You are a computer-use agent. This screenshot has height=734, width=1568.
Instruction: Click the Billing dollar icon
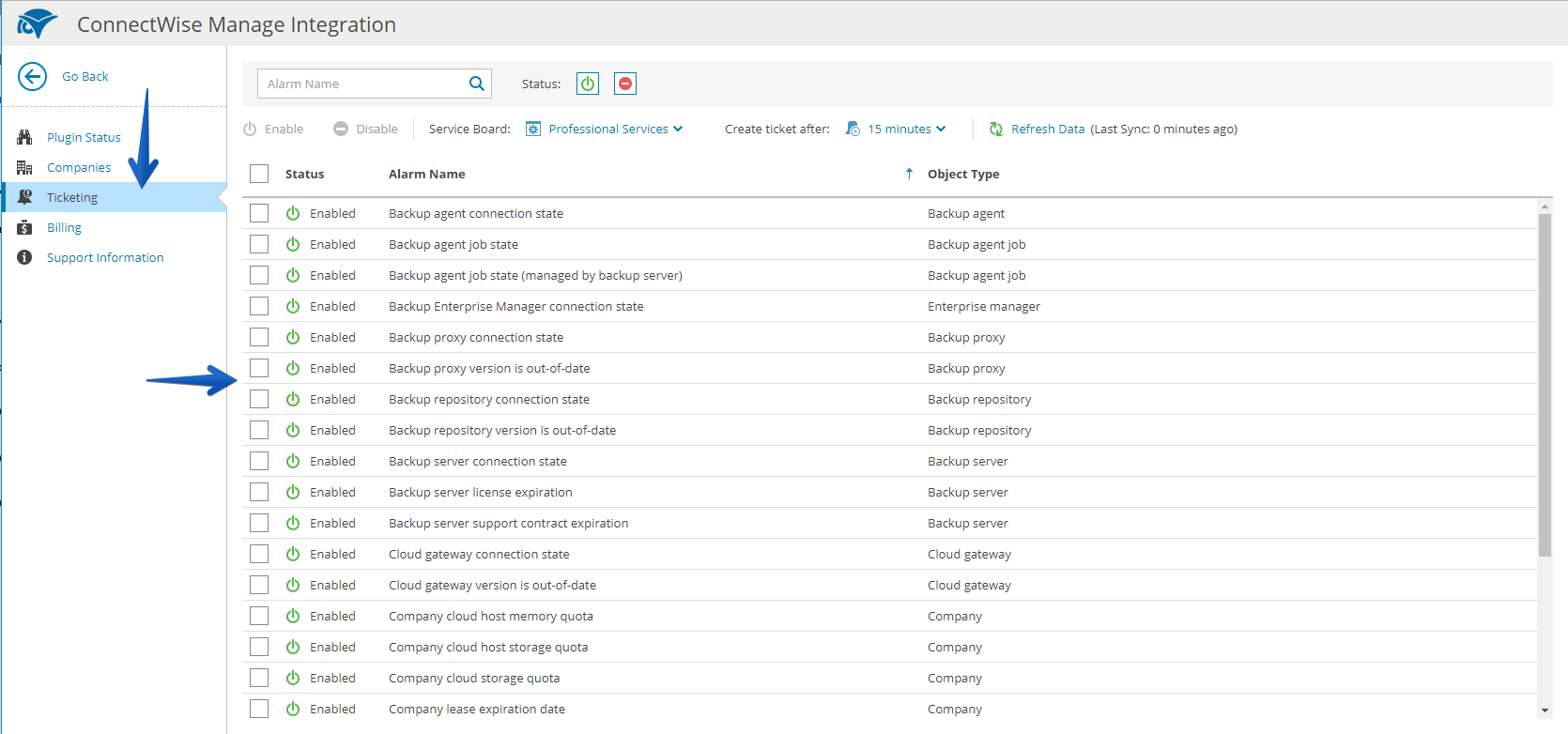coord(24,227)
